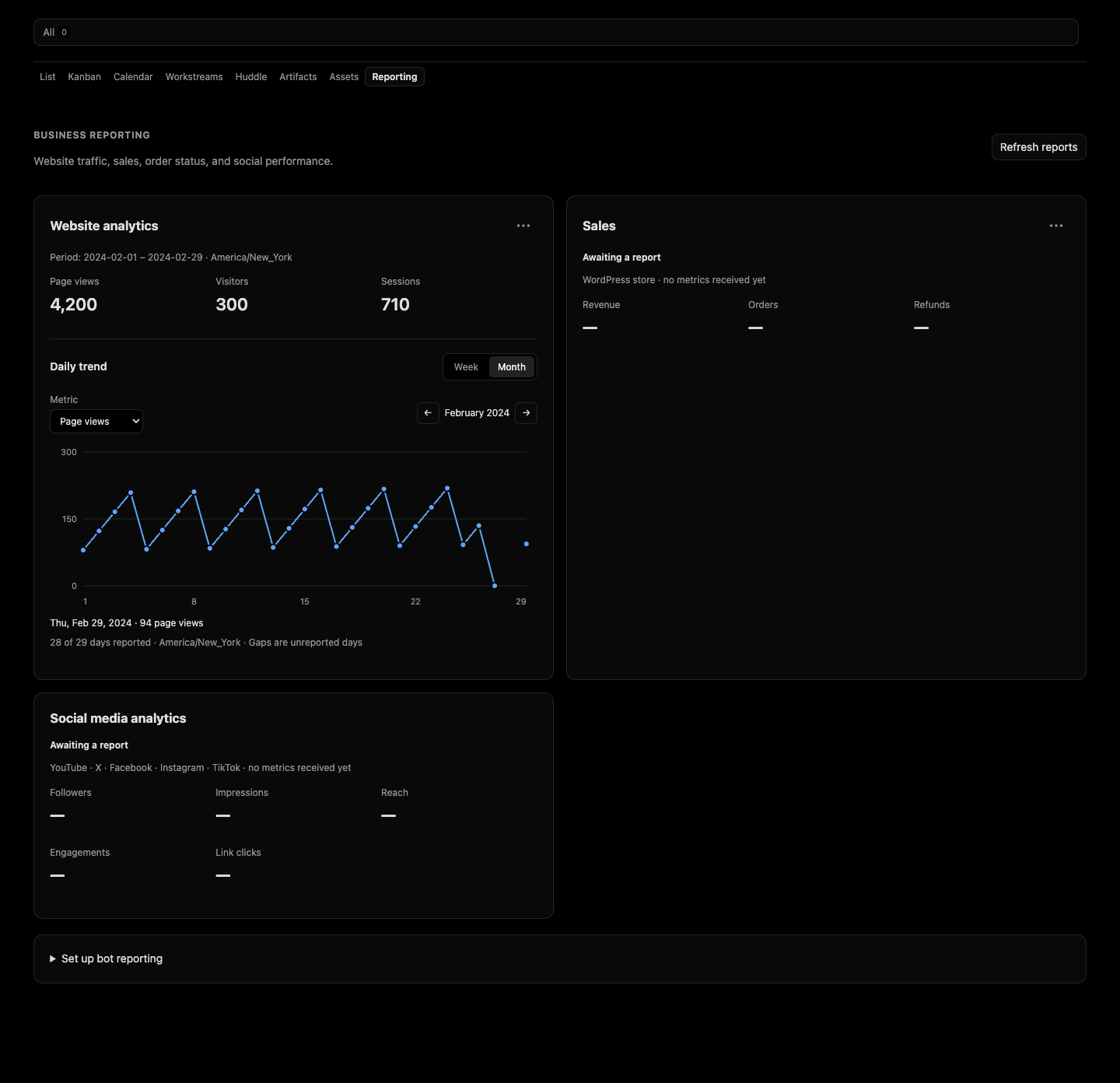Click the 710 sessions value
The image size is (1120, 1083).
tap(395, 305)
